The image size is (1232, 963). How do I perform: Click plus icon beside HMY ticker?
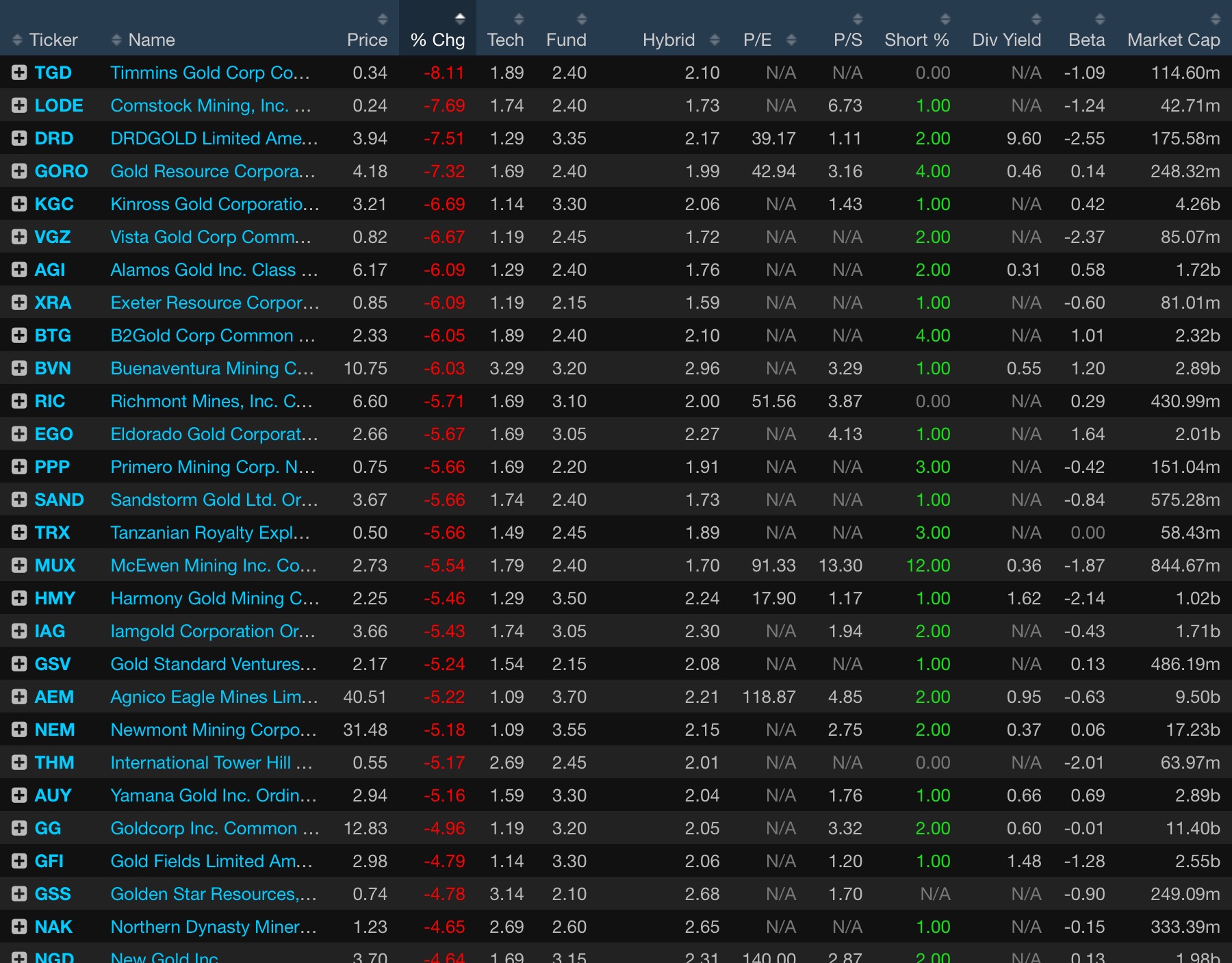point(19,598)
